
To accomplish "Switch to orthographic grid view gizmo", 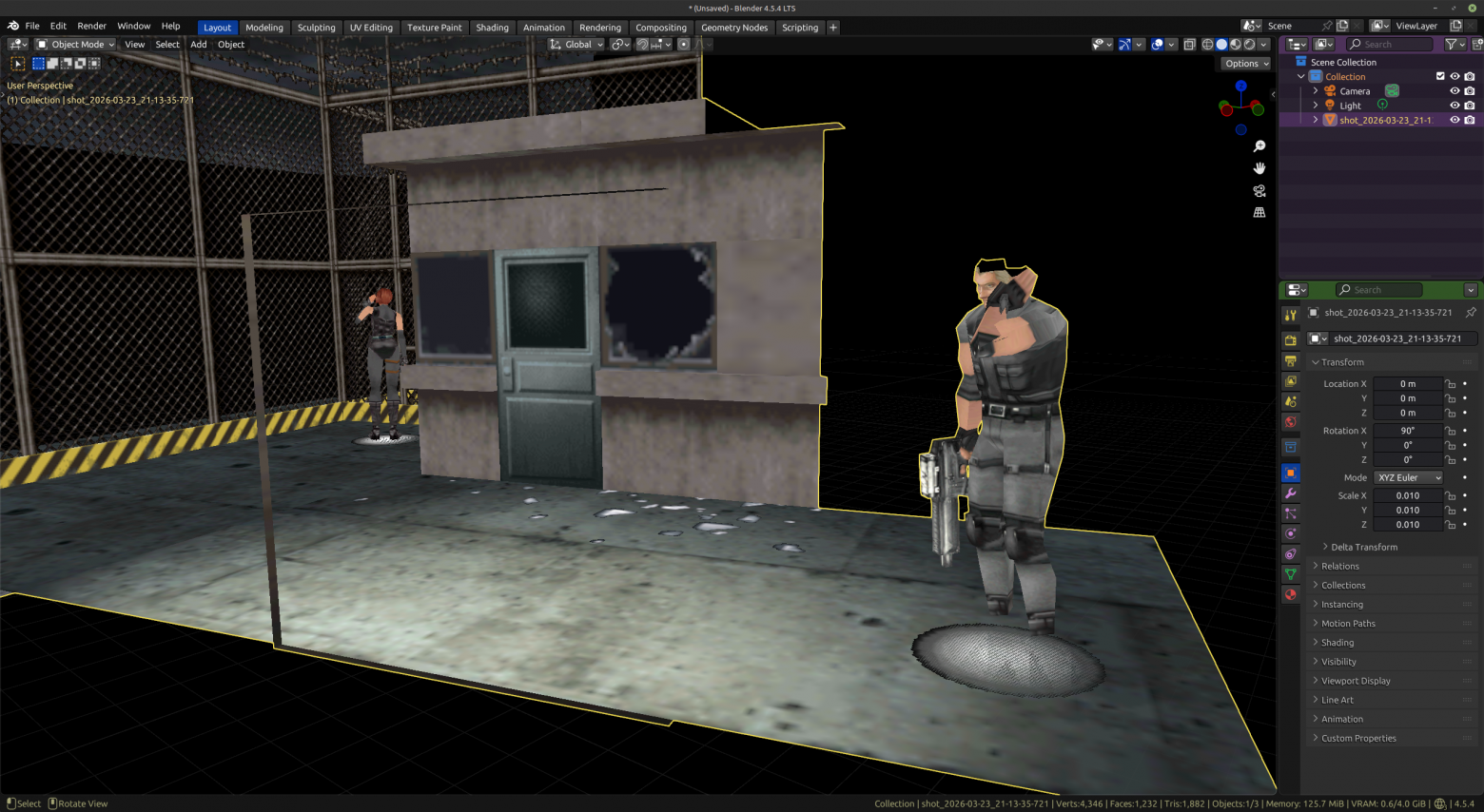I will tap(1259, 213).
